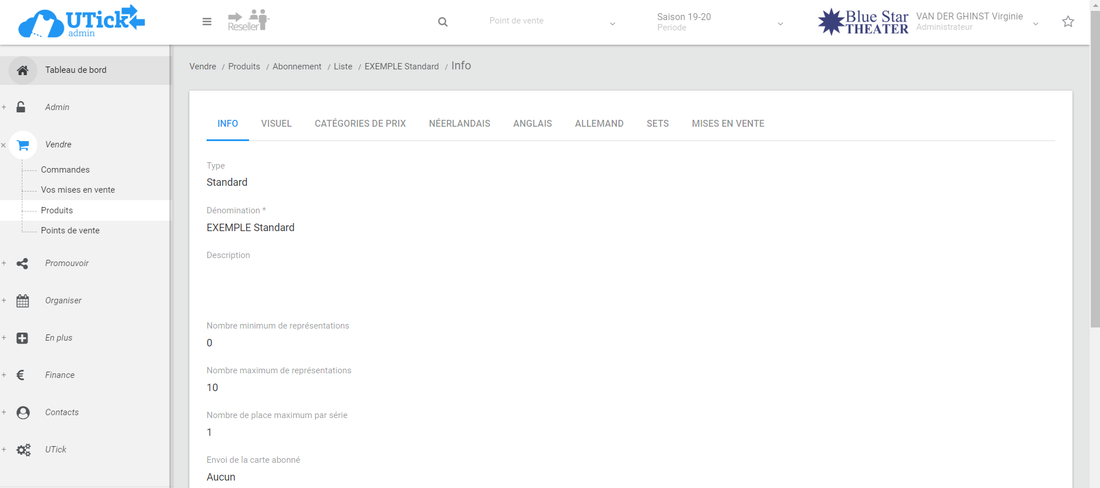This screenshot has width=1100, height=488.
Task: Click the UTick gears icon
Action: [x=23, y=450]
